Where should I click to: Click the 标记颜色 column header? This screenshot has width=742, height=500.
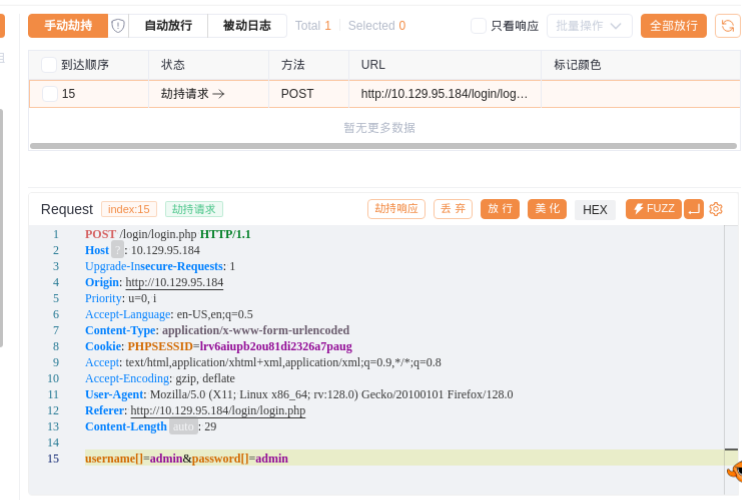(x=641, y=65)
